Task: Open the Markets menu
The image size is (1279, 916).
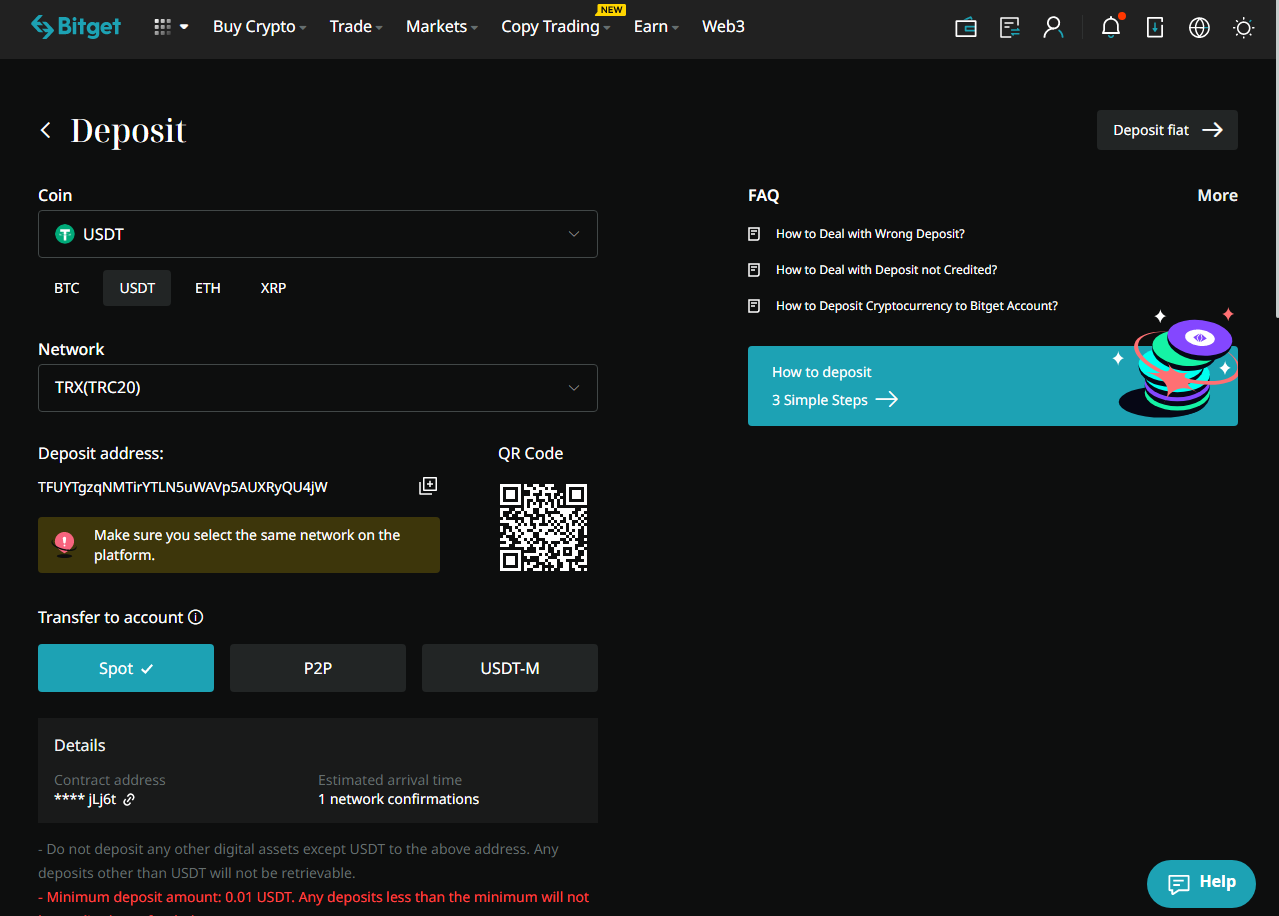Action: 442,27
